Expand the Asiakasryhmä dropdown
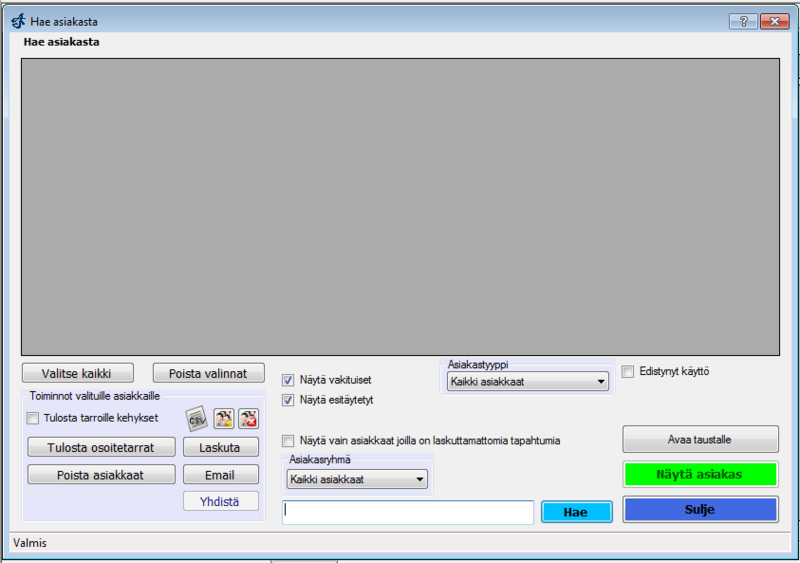800x563 pixels. tap(357, 480)
